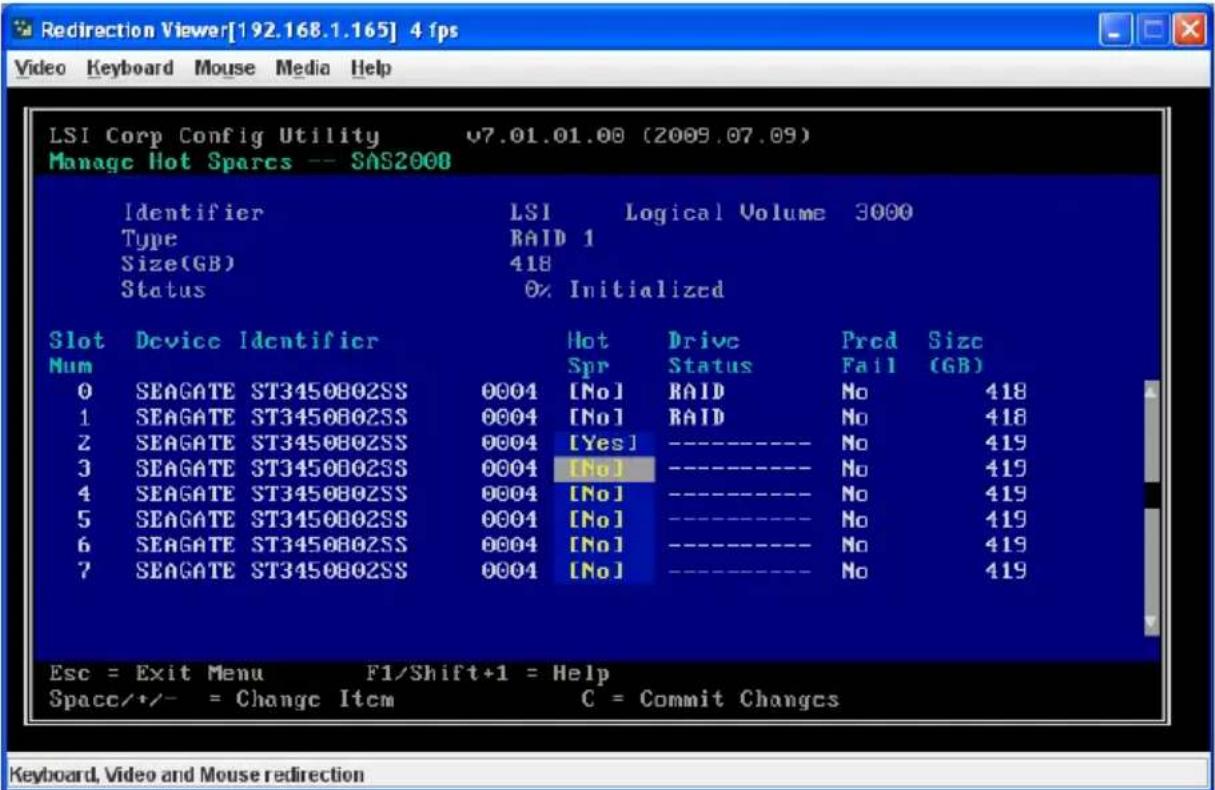
Task: Click the 'Hot Spr' column header
Action: (x=589, y=353)
